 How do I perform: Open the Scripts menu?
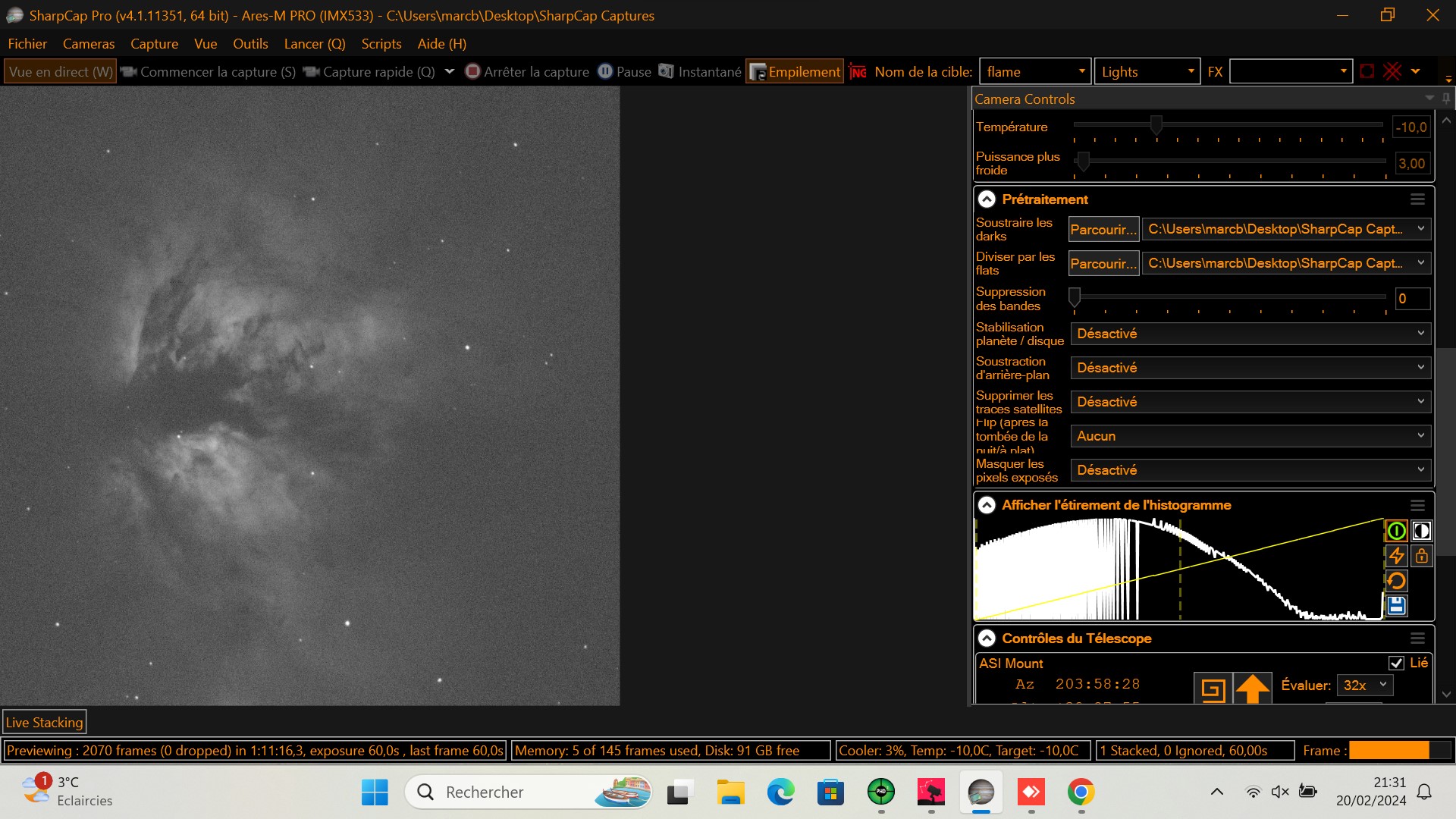point(381,43)
